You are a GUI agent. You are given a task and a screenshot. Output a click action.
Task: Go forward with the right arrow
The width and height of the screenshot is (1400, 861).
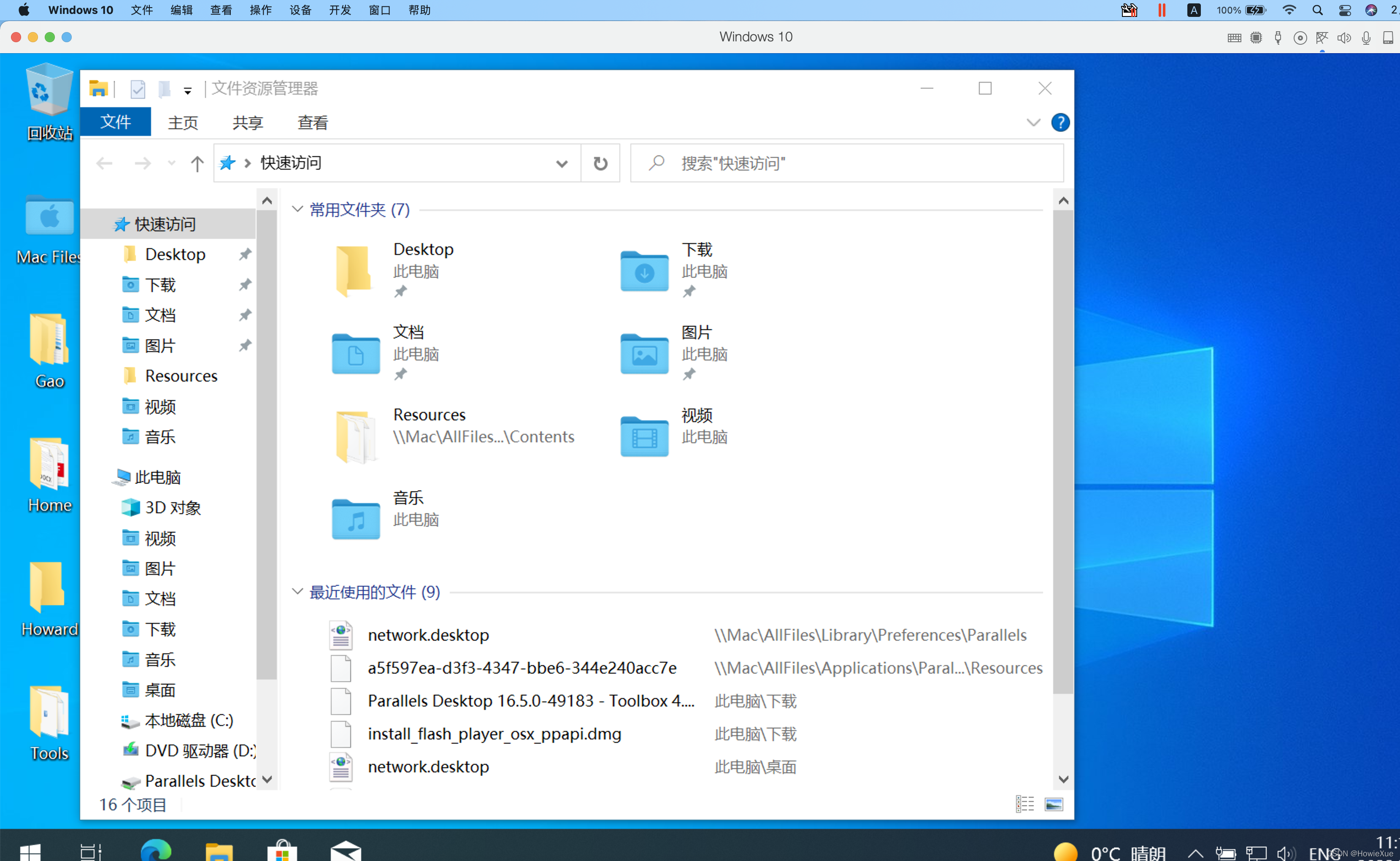[x=143, y=164]
